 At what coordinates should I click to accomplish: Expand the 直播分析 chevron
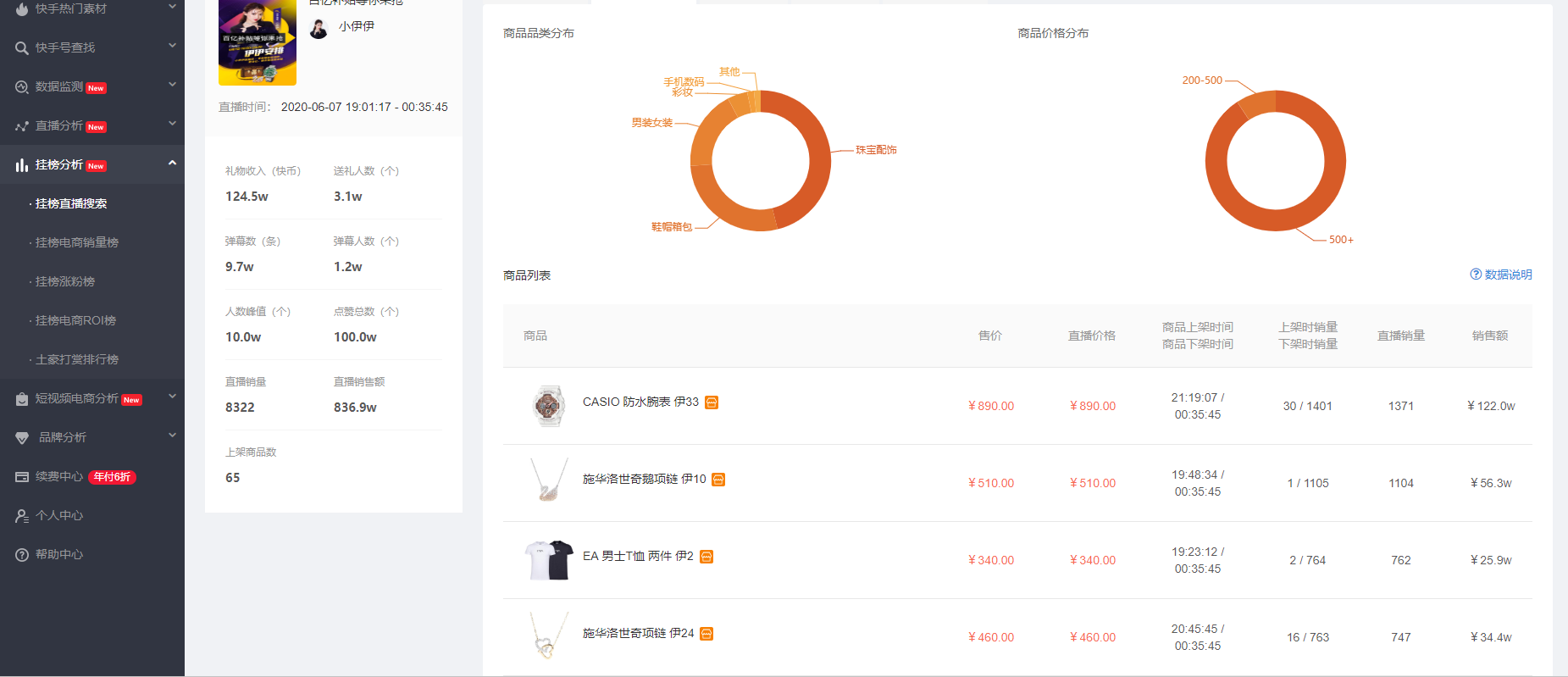coord(172,124)
